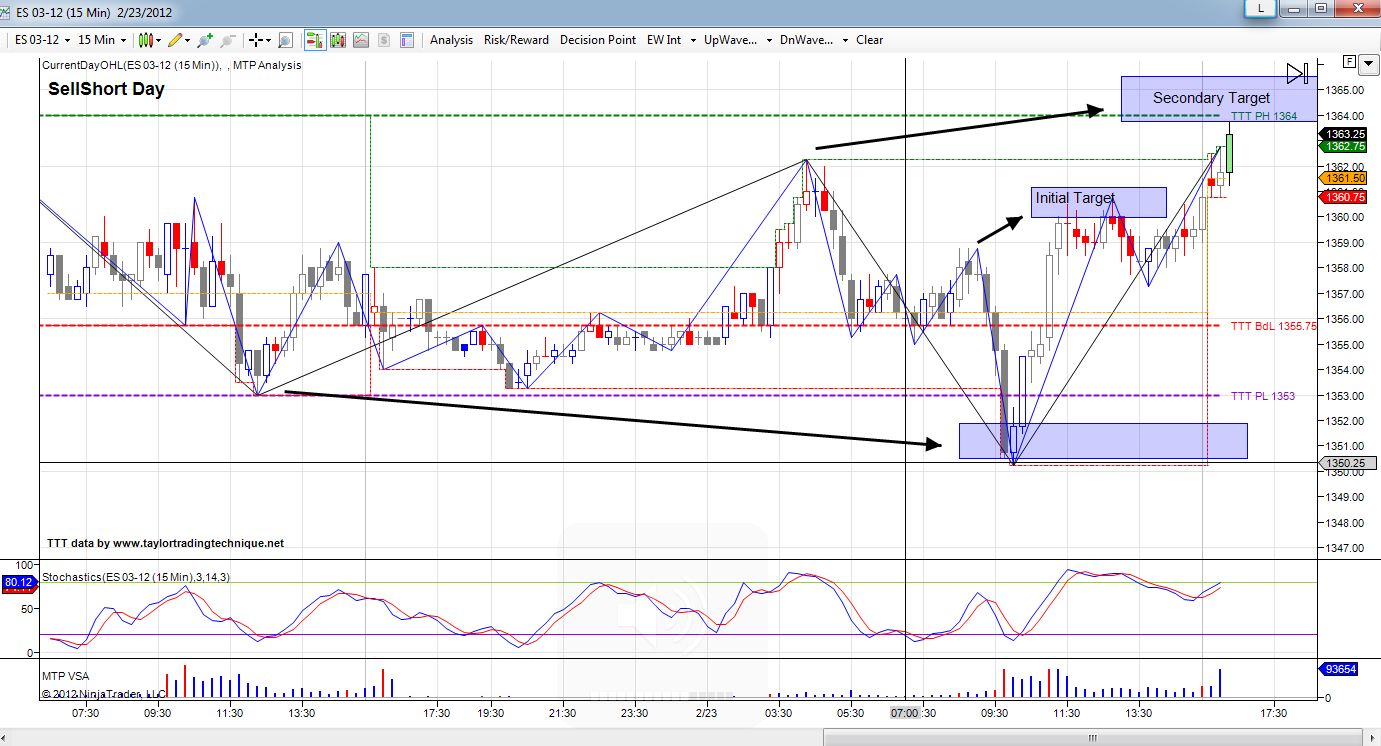
Task: Click the green 1362.75 price marker
Action: tap(1345, 146)
